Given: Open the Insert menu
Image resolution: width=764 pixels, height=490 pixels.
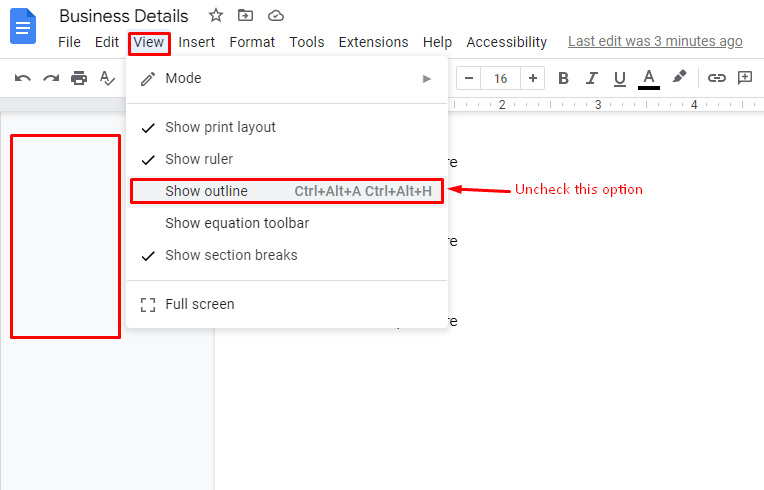Looking at the screenshot, I should (x=197, y=42).
